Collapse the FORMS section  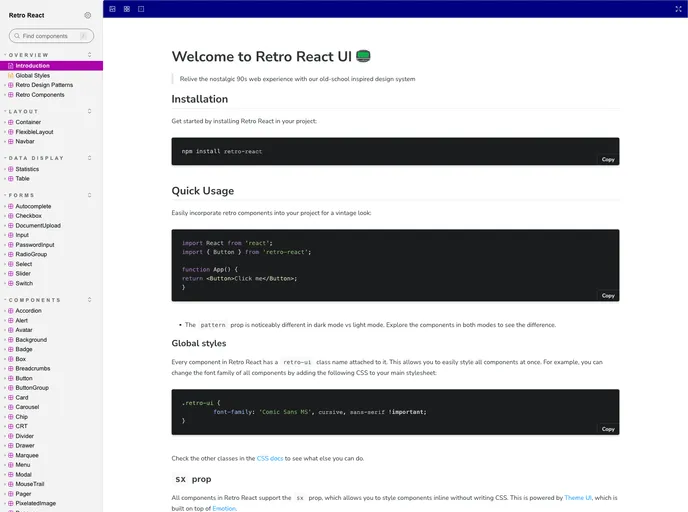21,195
